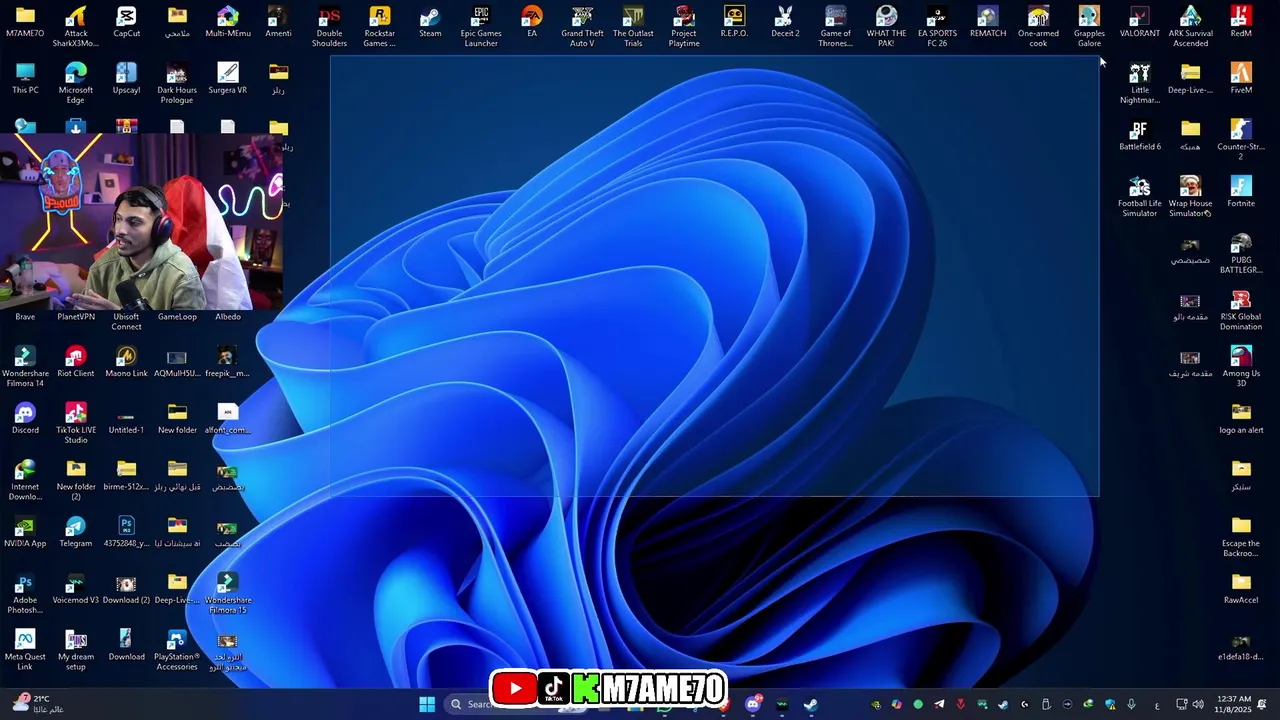Open Rockstar Games Launcher icon
This screenshot has height=720, width=1280.
[x=379, y=26]
